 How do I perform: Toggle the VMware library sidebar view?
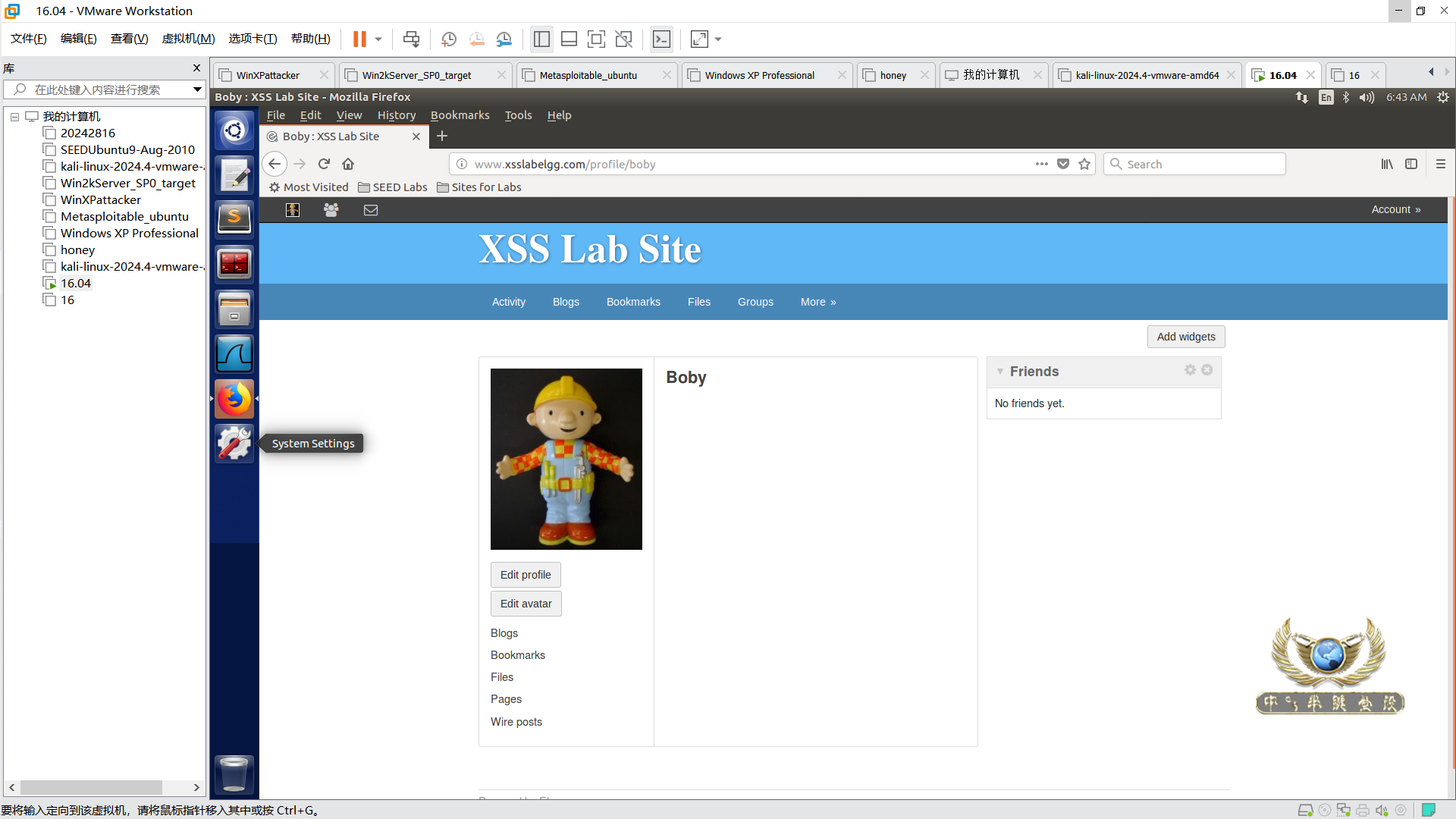(x=541, y=39)
